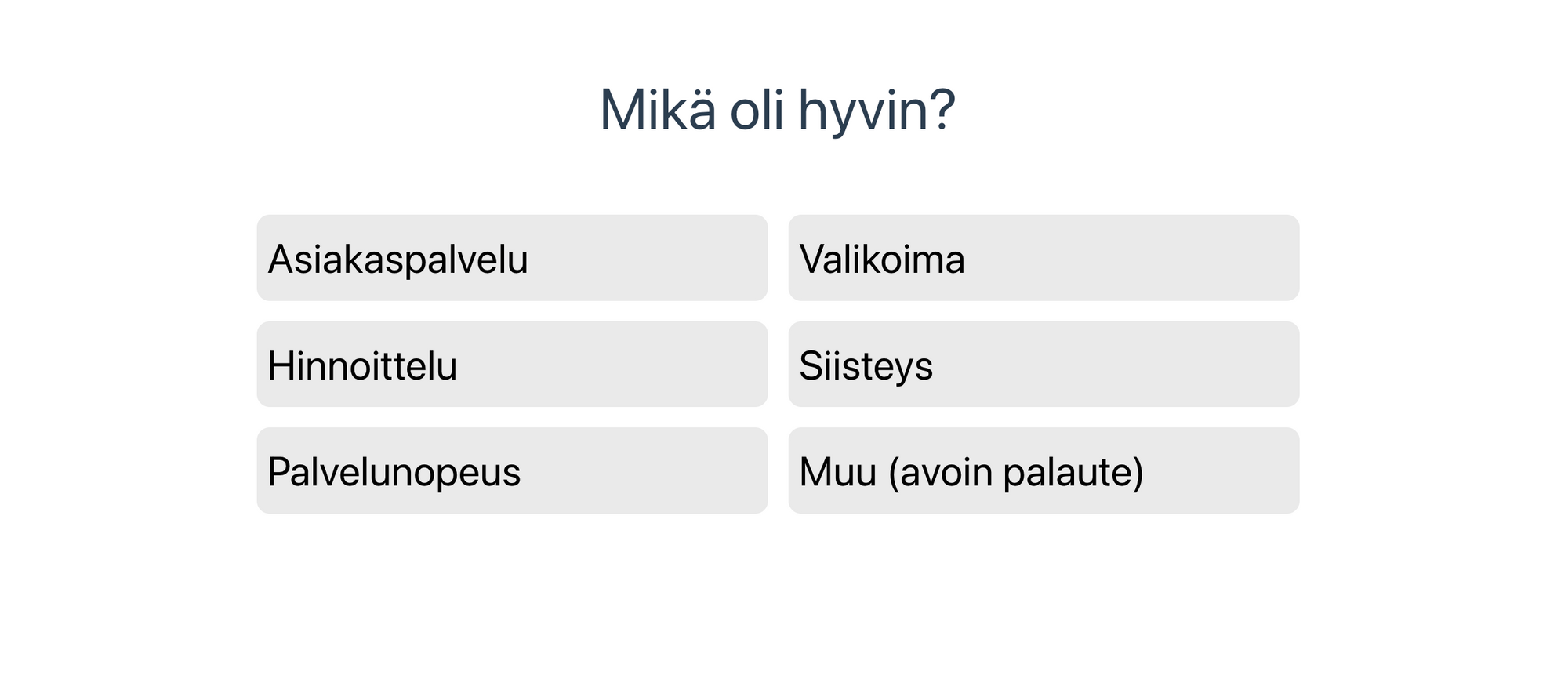Viewport: 1568px width, 690px height.
Task: Mark selection (Valikoima) as good
Action: [x=1044, y=258]
